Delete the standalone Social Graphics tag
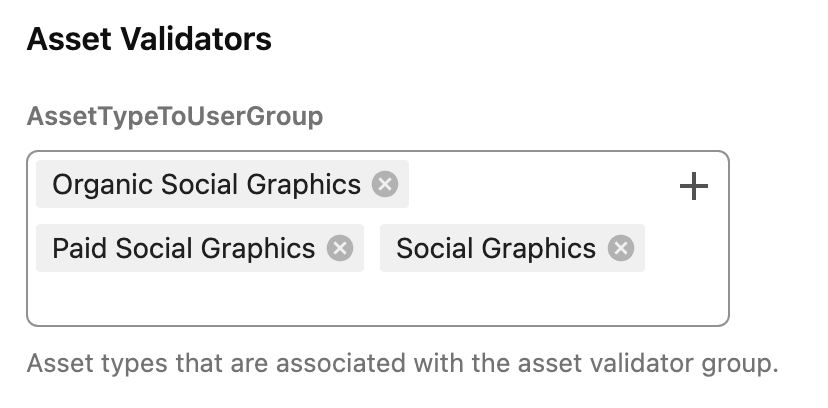The width and height of the screenshot is (828, 408). click(621, 249)
